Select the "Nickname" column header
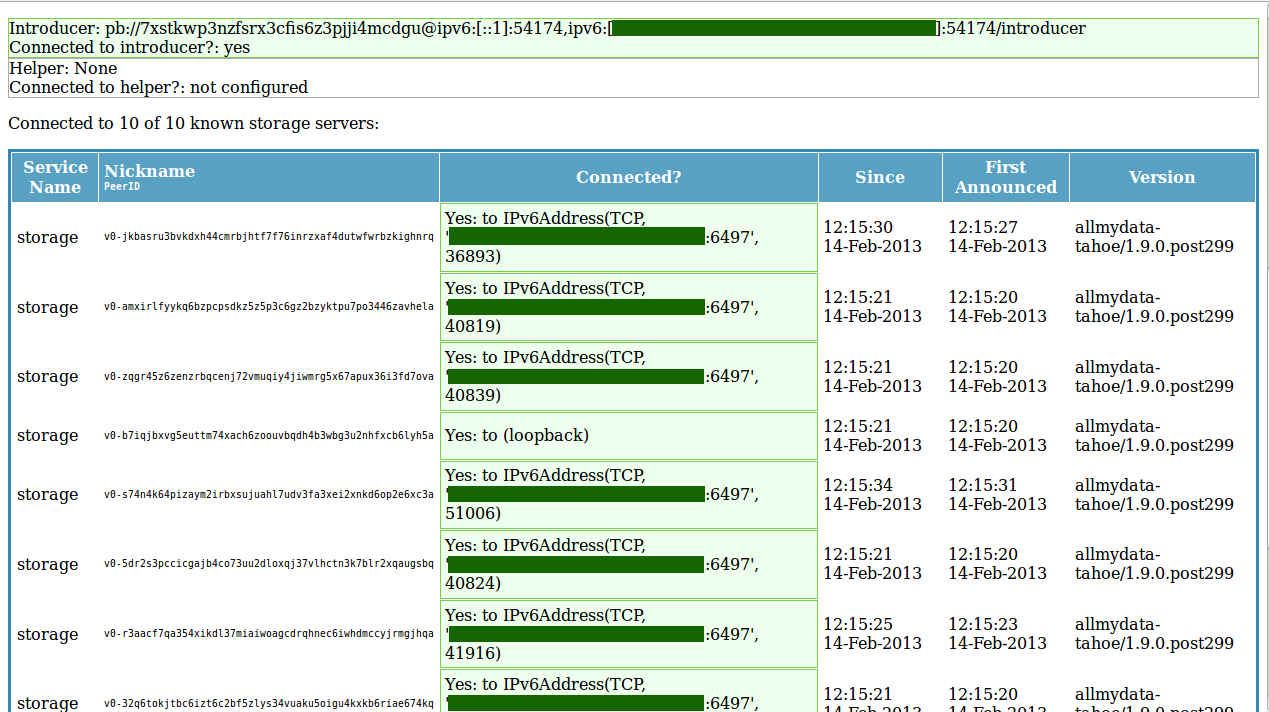This screenshot has width=1269, height=712. [x=150, y=171]
